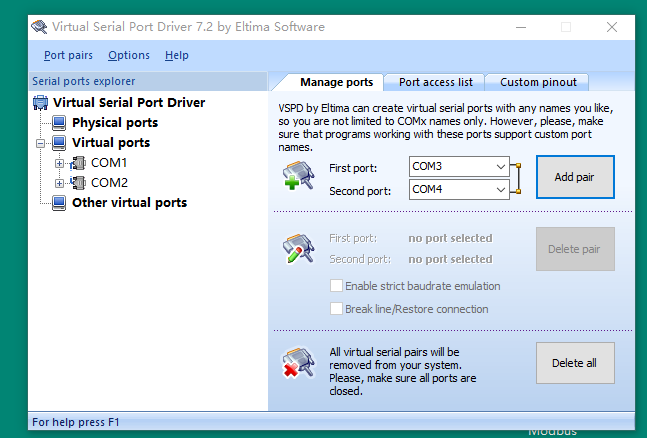Toggle Break line/Restore connection checkbox
The width and height of the screenshot is (647, 438).
336,309
